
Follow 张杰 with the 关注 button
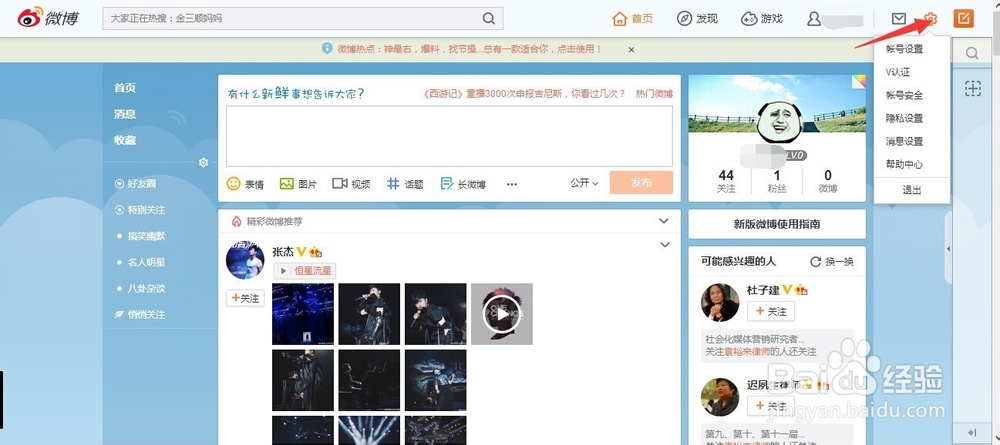pyautogui.click(x=246, y=298)
